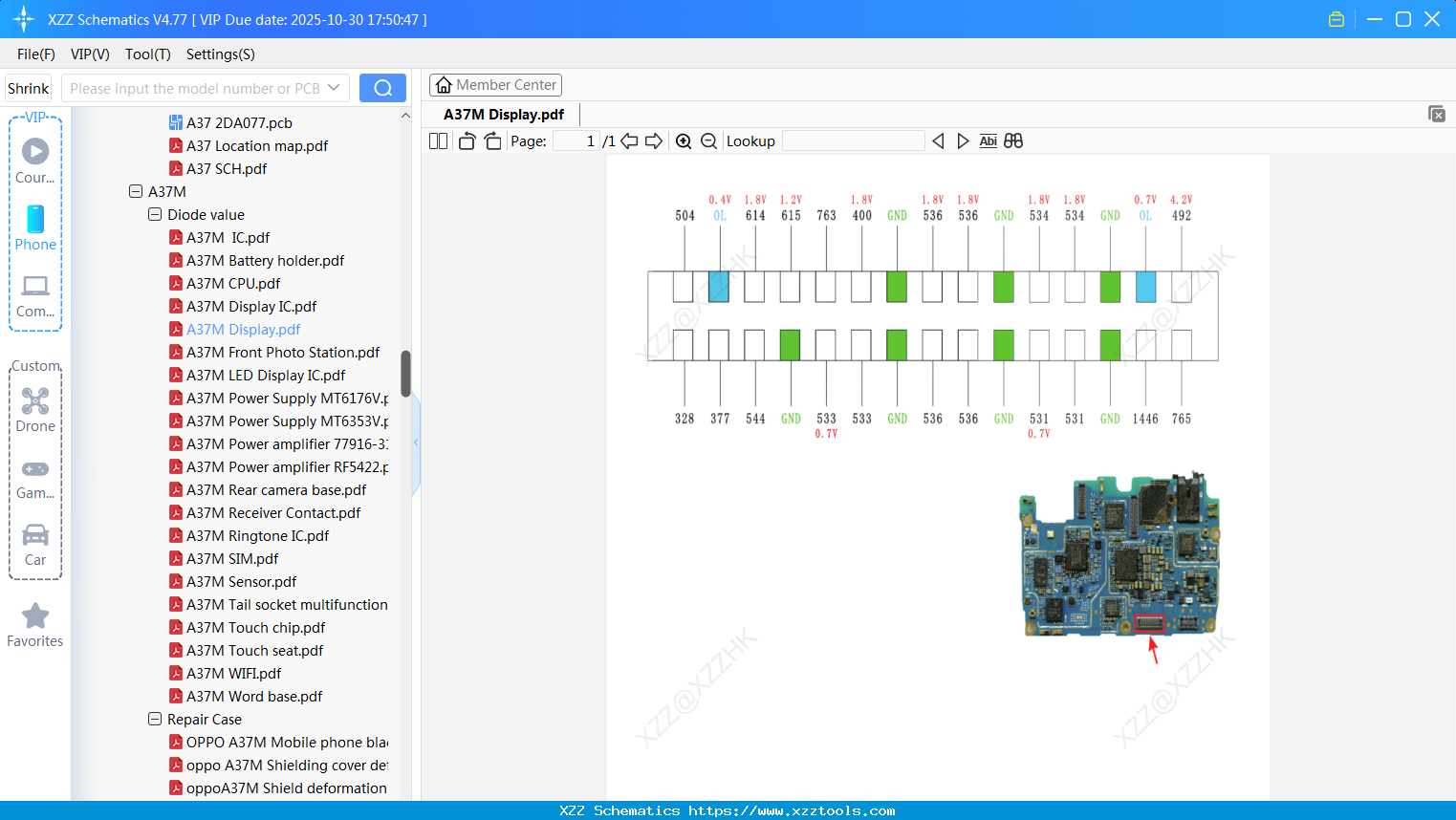The width and height of the screenshot is (1456, 820).
Task: Open A37M IC.pdf in the tree
Action: [x=228, y=237]
